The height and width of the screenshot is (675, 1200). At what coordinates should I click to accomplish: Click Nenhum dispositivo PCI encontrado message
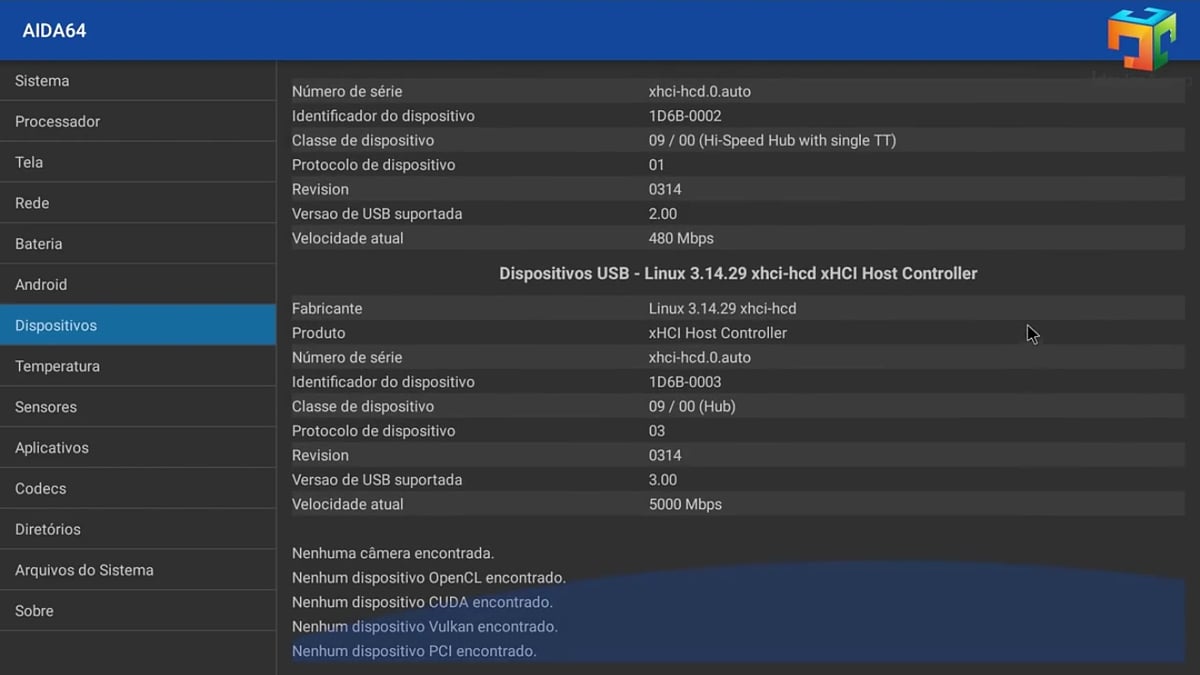(x=414, y=651)
